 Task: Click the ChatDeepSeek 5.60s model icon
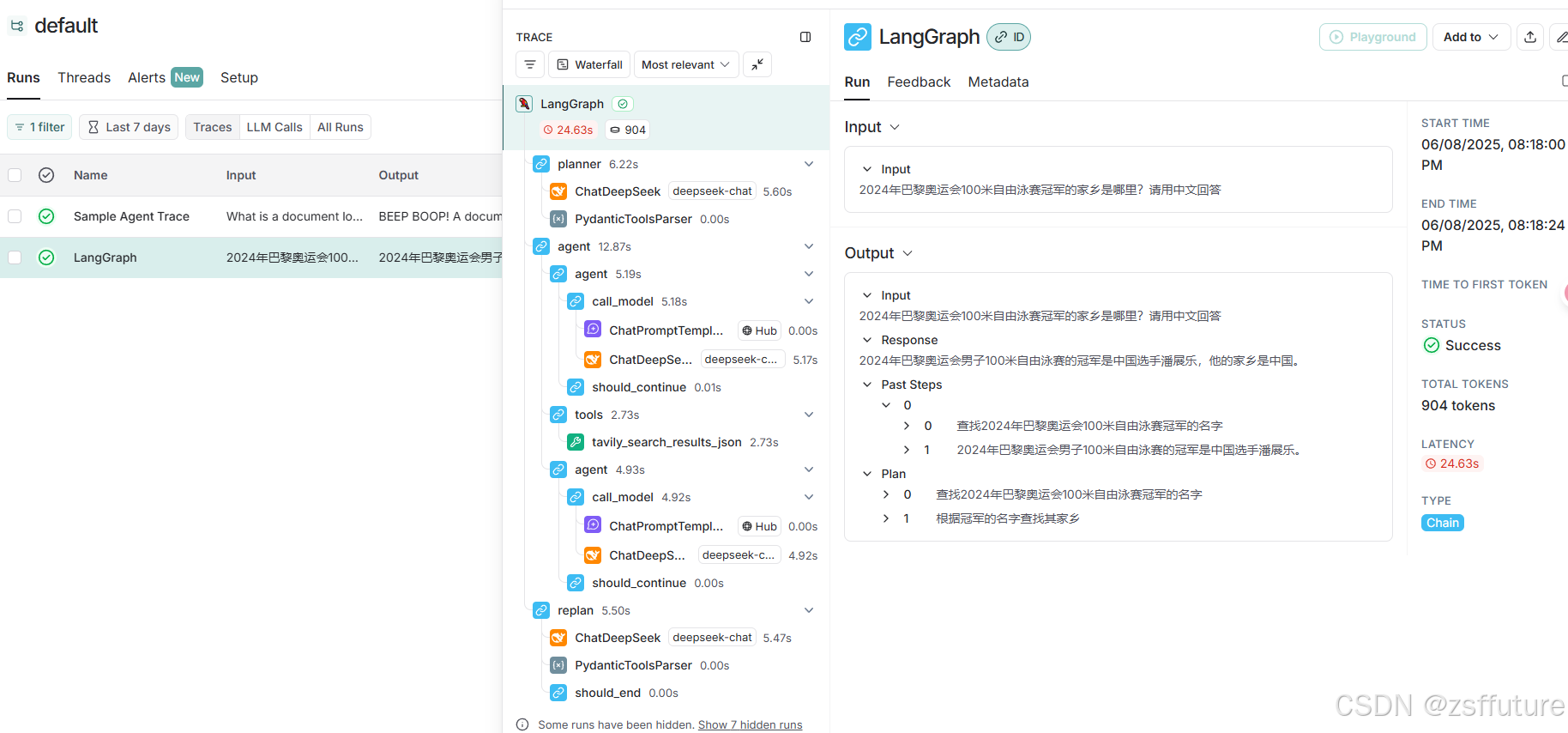[x=558, y=191]
